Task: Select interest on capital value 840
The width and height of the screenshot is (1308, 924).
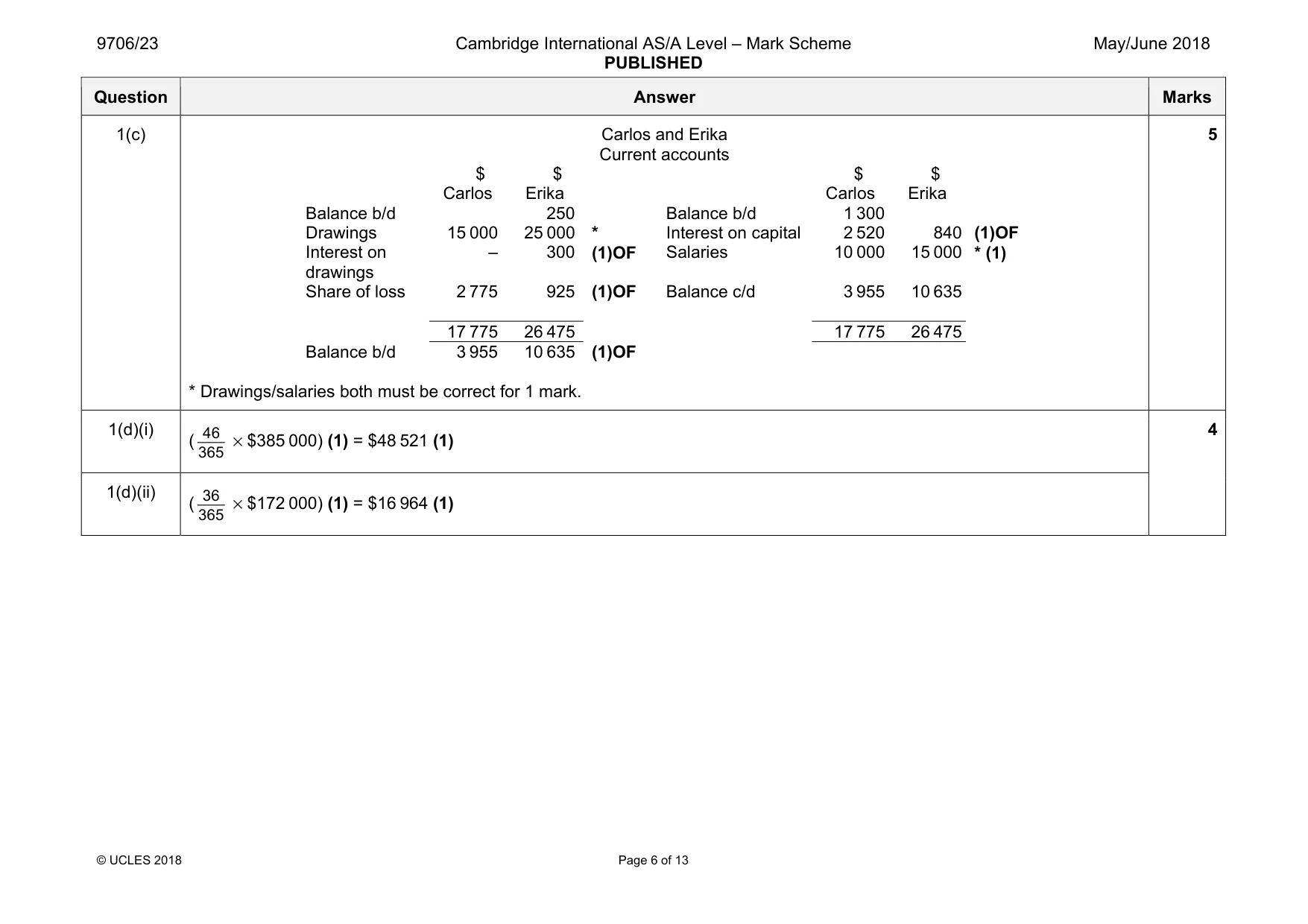Action: 947,233
